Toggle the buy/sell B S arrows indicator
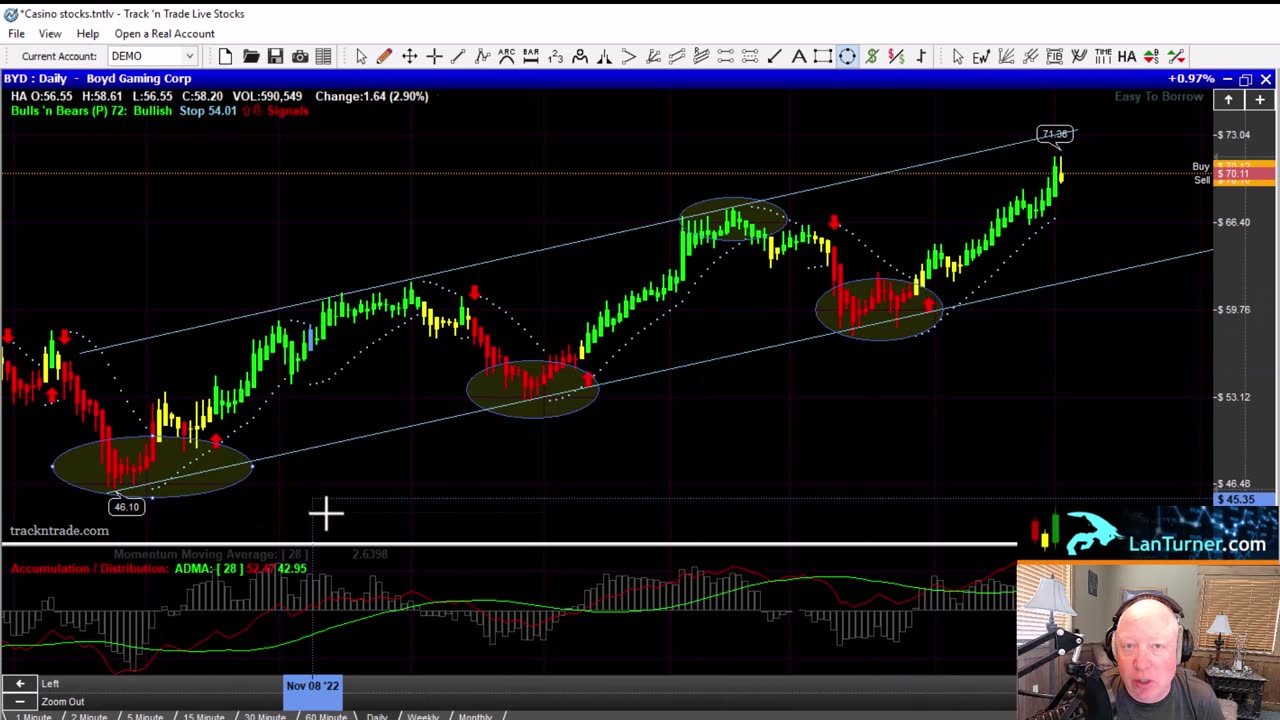 pyautogui.click(x=1152, y=57)
